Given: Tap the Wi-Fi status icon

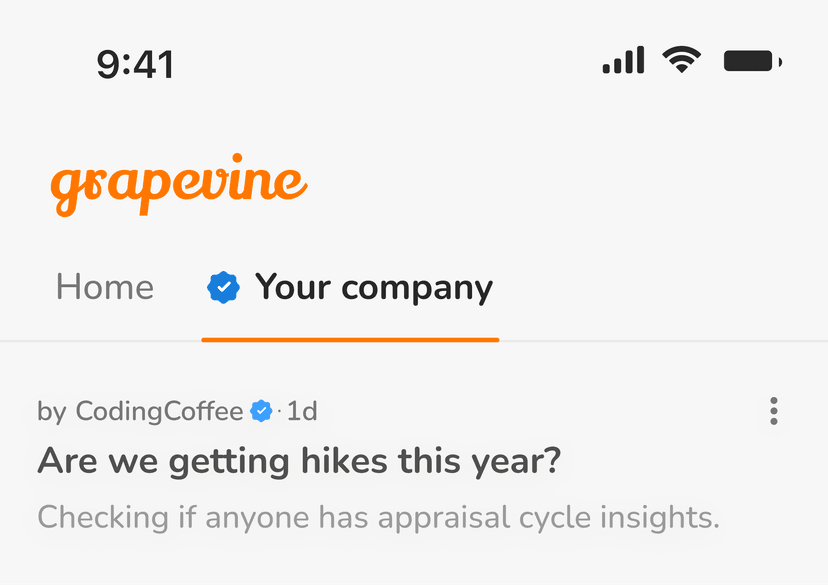Looking at the screenshot, I should 681,62.
